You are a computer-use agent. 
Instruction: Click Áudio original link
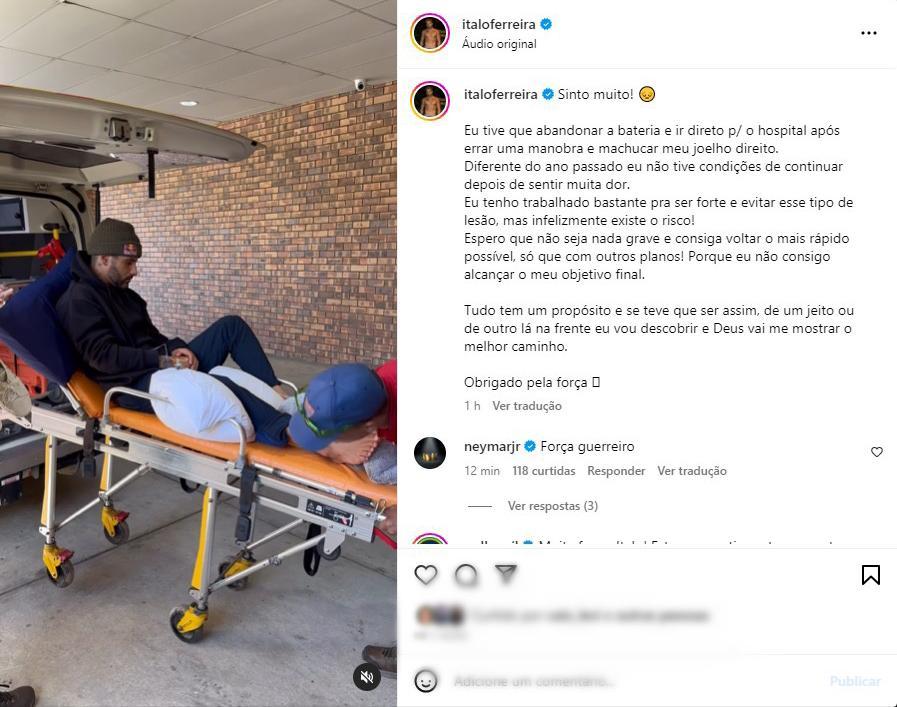[499, 43]
